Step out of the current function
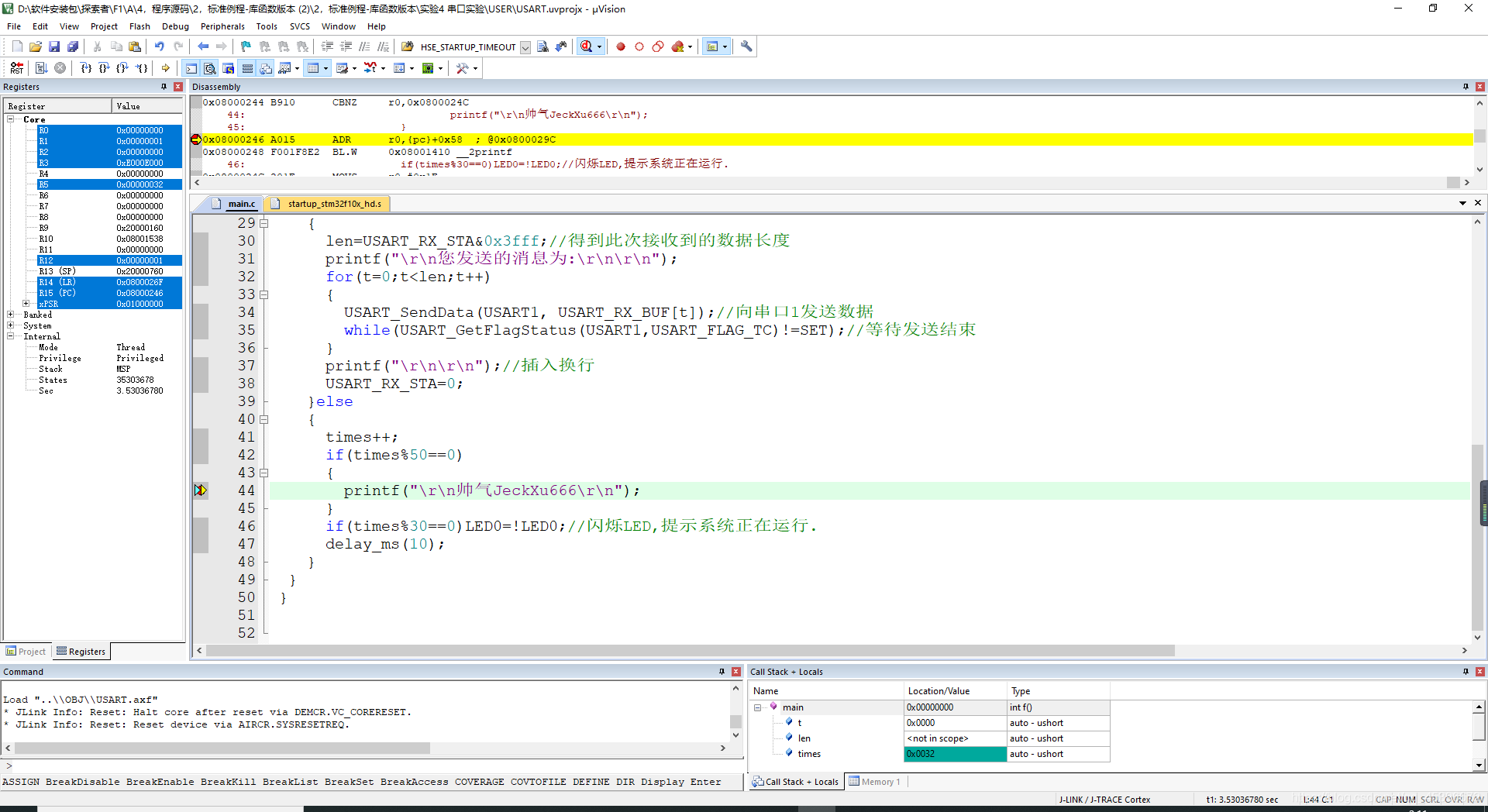1488x812 pixels. pyautogui.click(x=123, y=68)
